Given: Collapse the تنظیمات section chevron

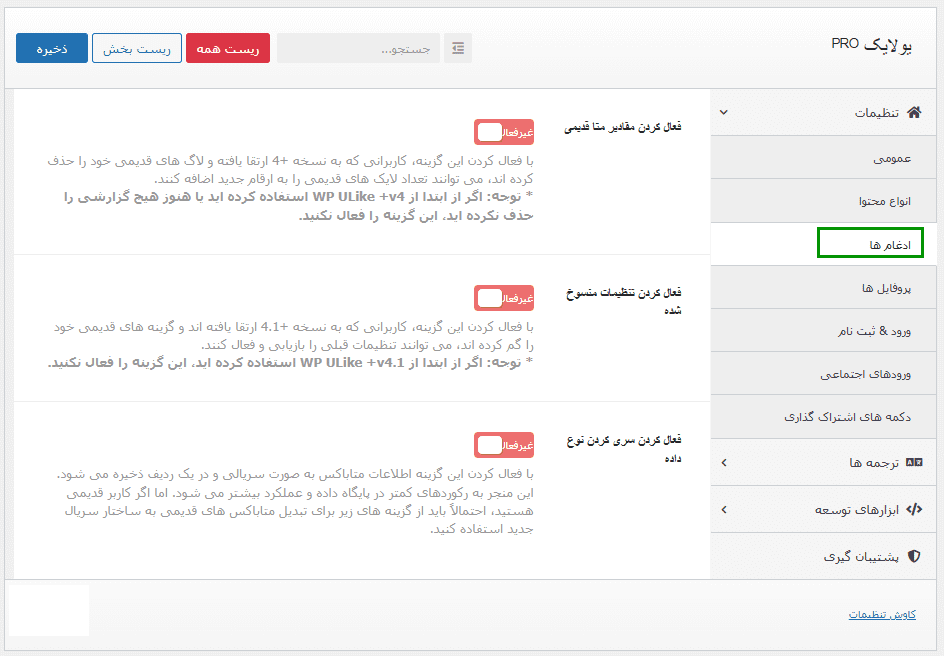Looking at the screenshot, I should (724, 113).
